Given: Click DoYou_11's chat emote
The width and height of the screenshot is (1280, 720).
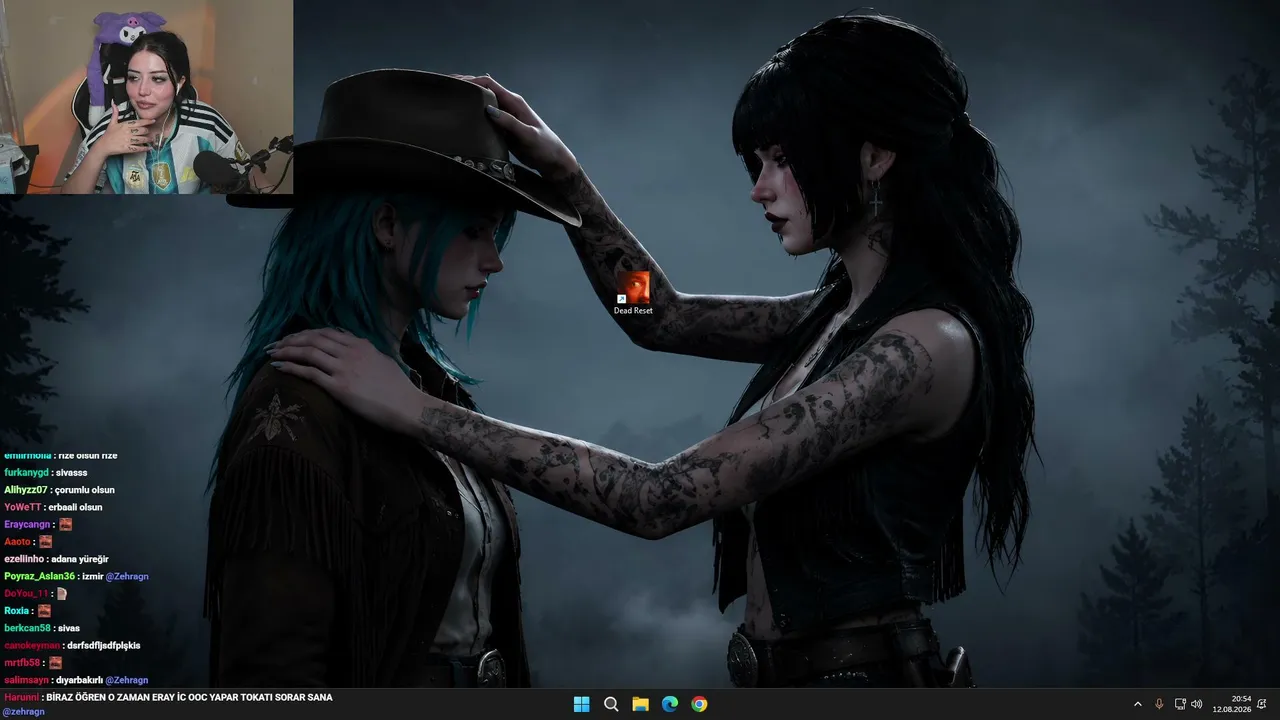Looking at the screenshot, I should point(62,593).
